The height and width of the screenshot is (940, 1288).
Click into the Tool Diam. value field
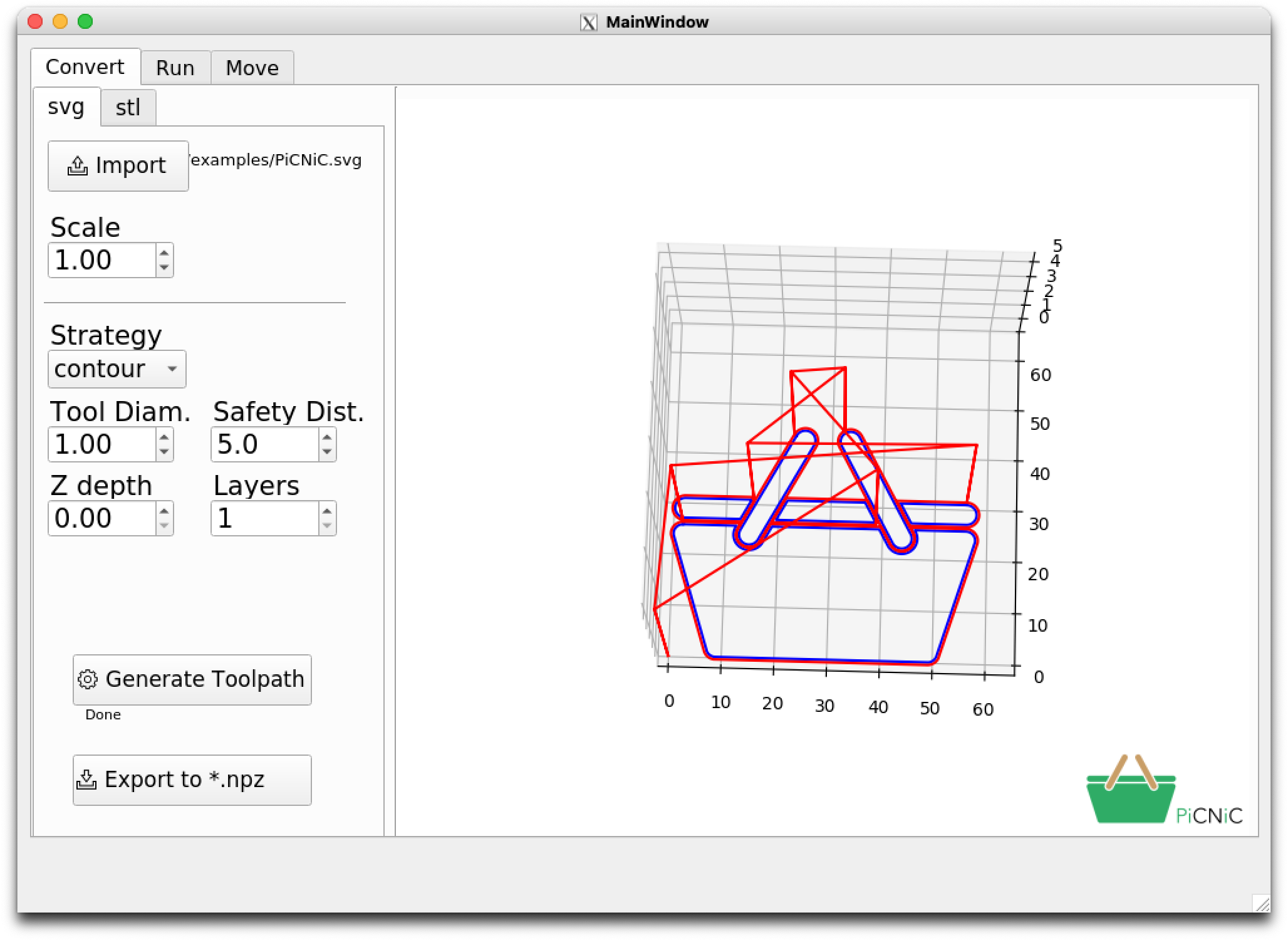click(x=101, y=444)
